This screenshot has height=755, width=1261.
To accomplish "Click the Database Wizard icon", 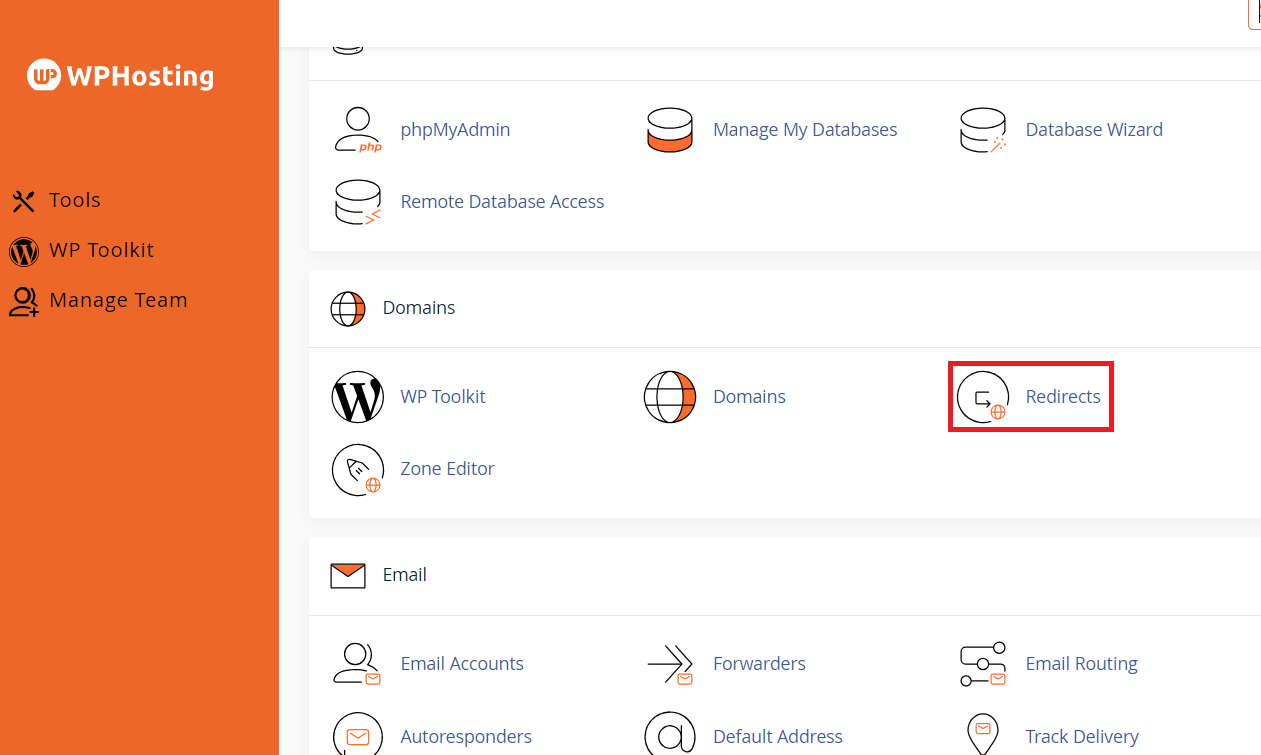I will [x=982, y=130].
